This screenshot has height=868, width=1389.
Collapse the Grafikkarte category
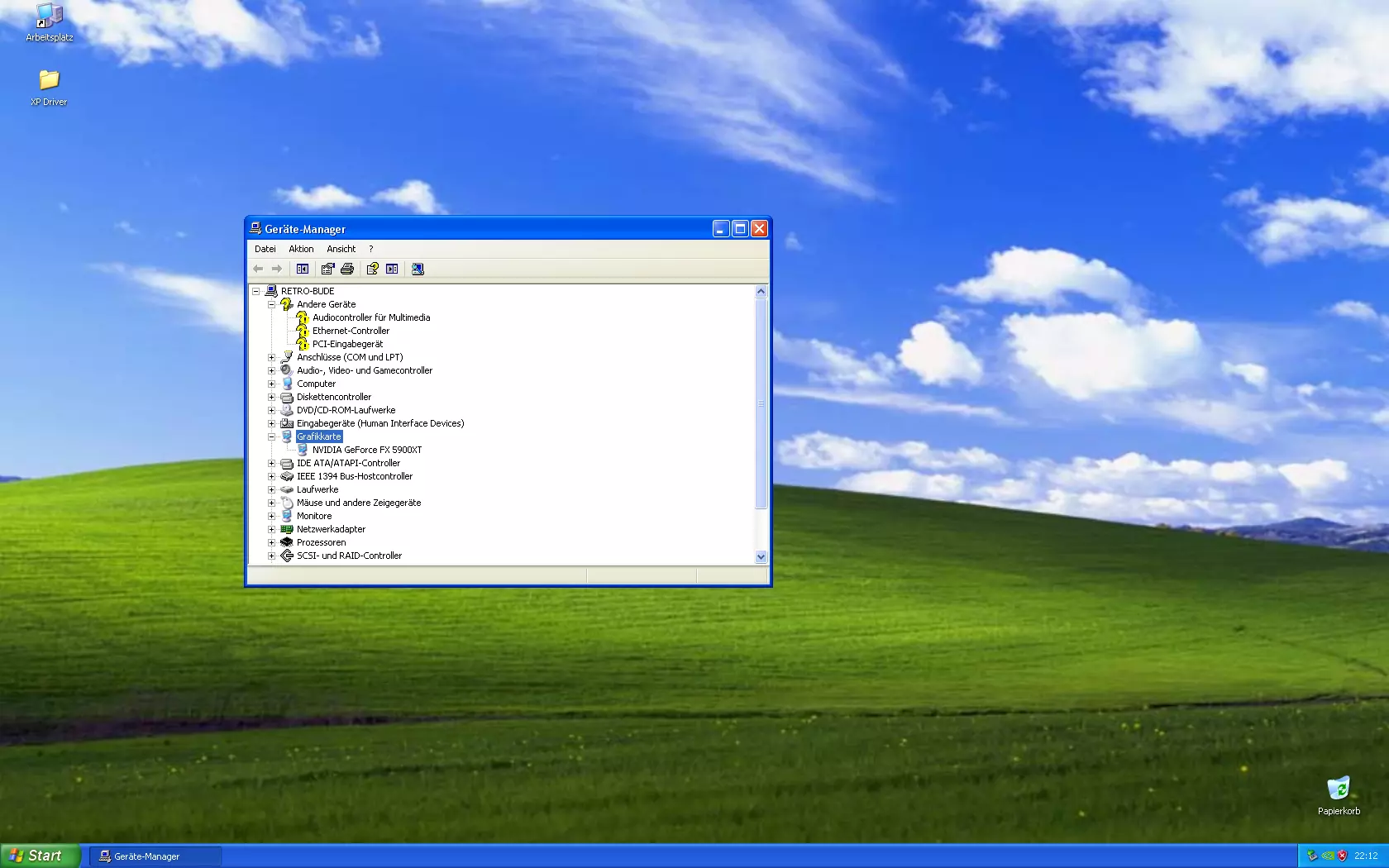pos(271,436)
